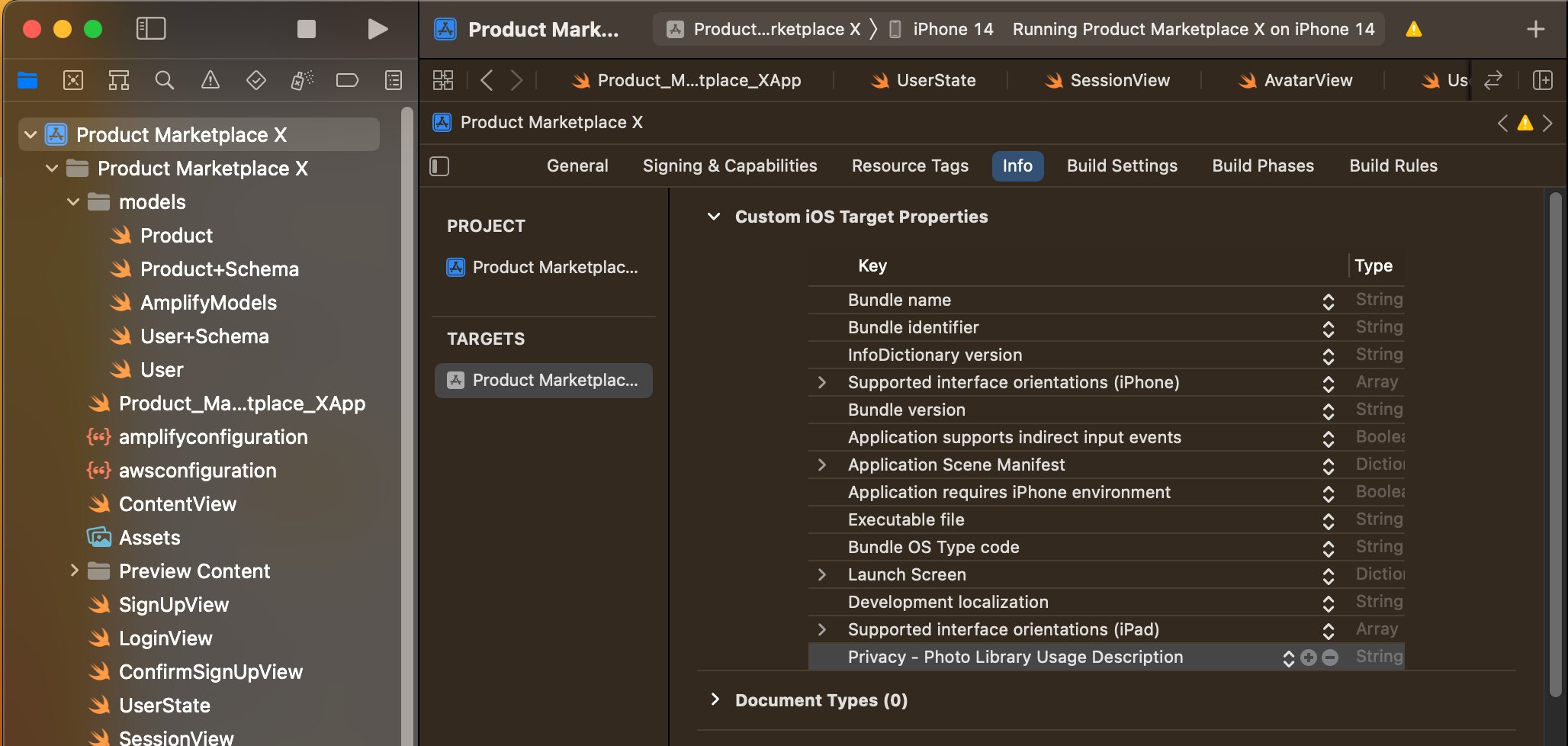Open the UserState editor tab
Image resolution: width=1568 pixels, height=746 pixels.
(x=923, y=80)
